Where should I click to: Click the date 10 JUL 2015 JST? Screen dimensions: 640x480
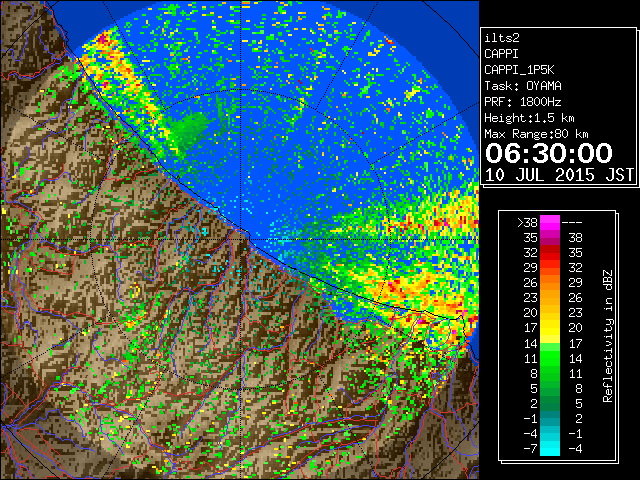pos(559,175)
